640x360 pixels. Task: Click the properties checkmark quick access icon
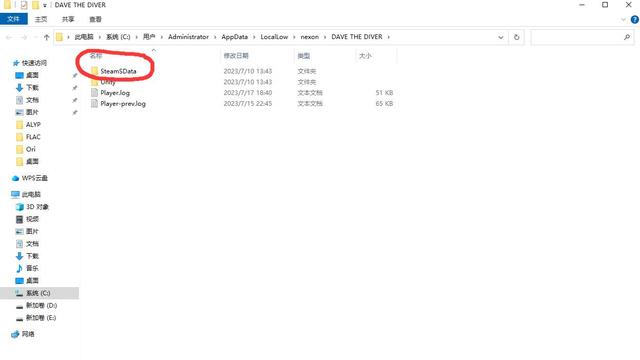coord(24,5)
